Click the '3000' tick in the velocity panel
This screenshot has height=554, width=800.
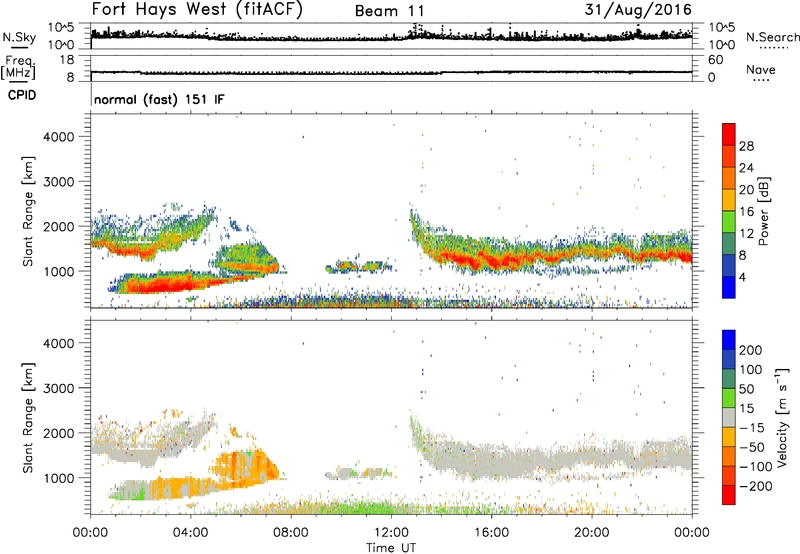[59, 388]
